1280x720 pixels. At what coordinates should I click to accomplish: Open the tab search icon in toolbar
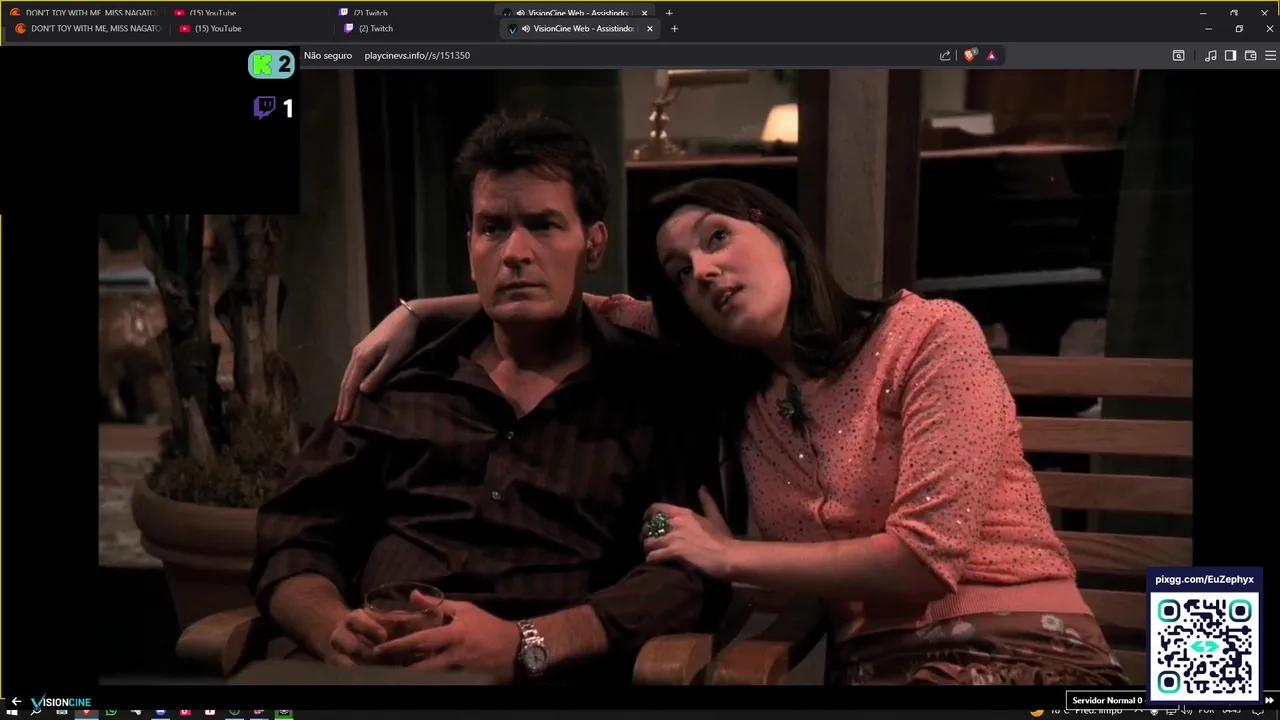tap(1179, 56)
